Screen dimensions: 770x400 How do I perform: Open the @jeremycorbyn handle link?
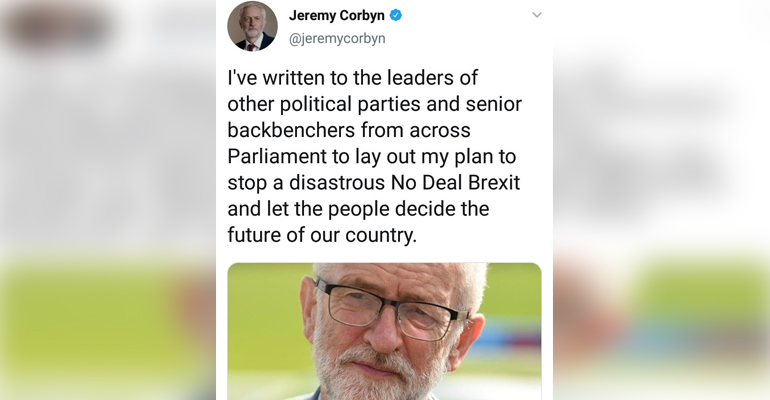[x=337, y=38]
